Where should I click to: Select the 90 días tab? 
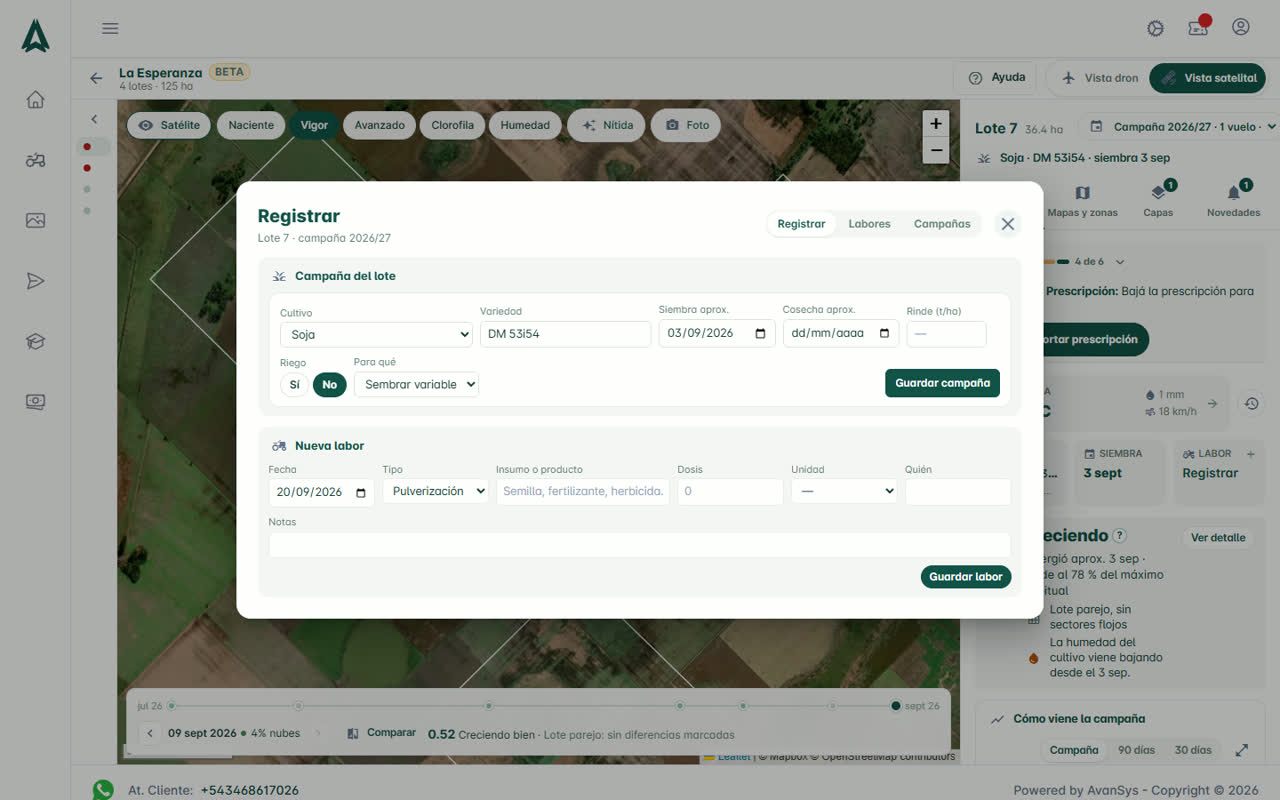point(1136,750)
